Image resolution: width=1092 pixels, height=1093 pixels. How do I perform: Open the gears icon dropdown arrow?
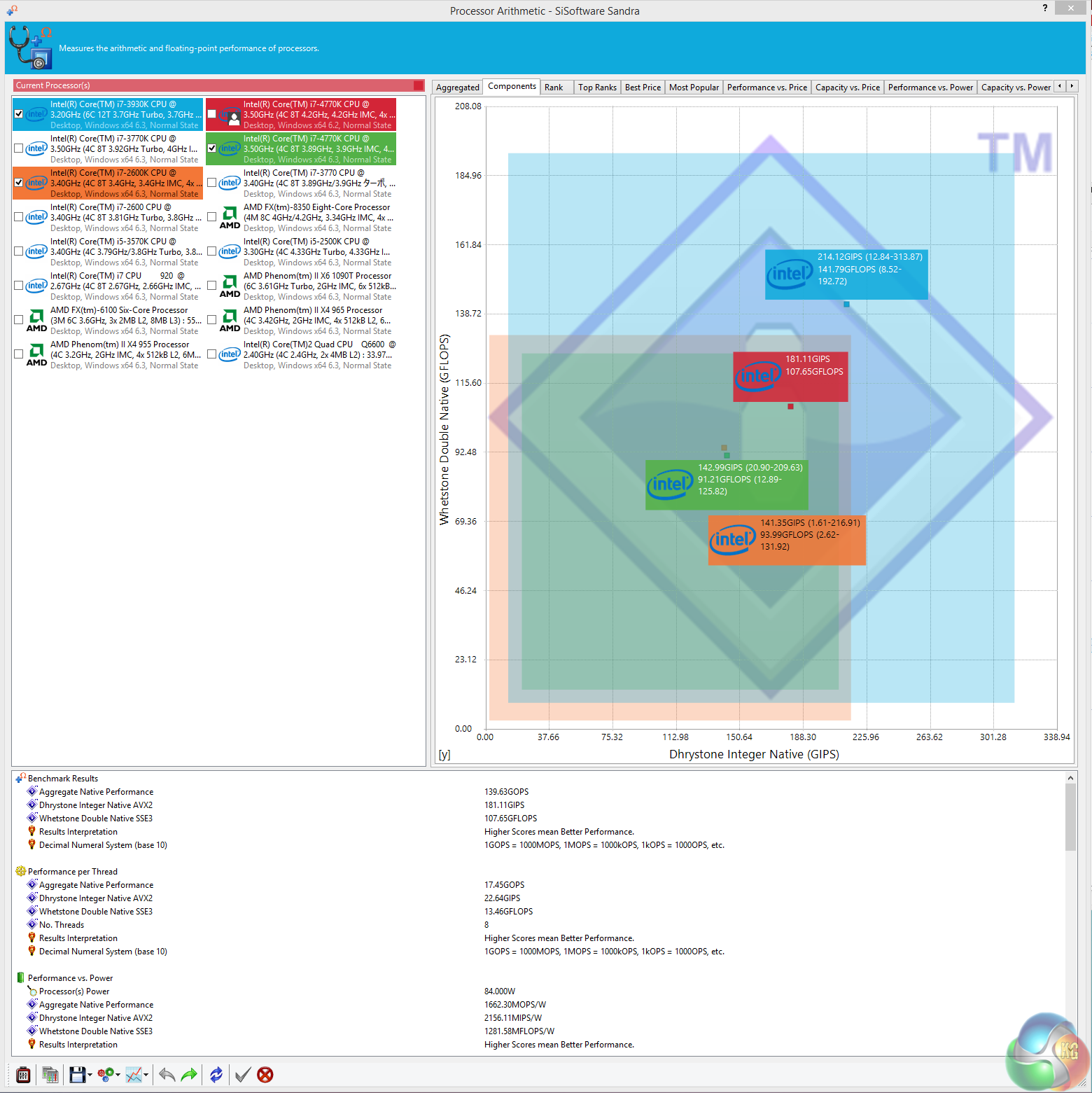(x=118, y=1075)
